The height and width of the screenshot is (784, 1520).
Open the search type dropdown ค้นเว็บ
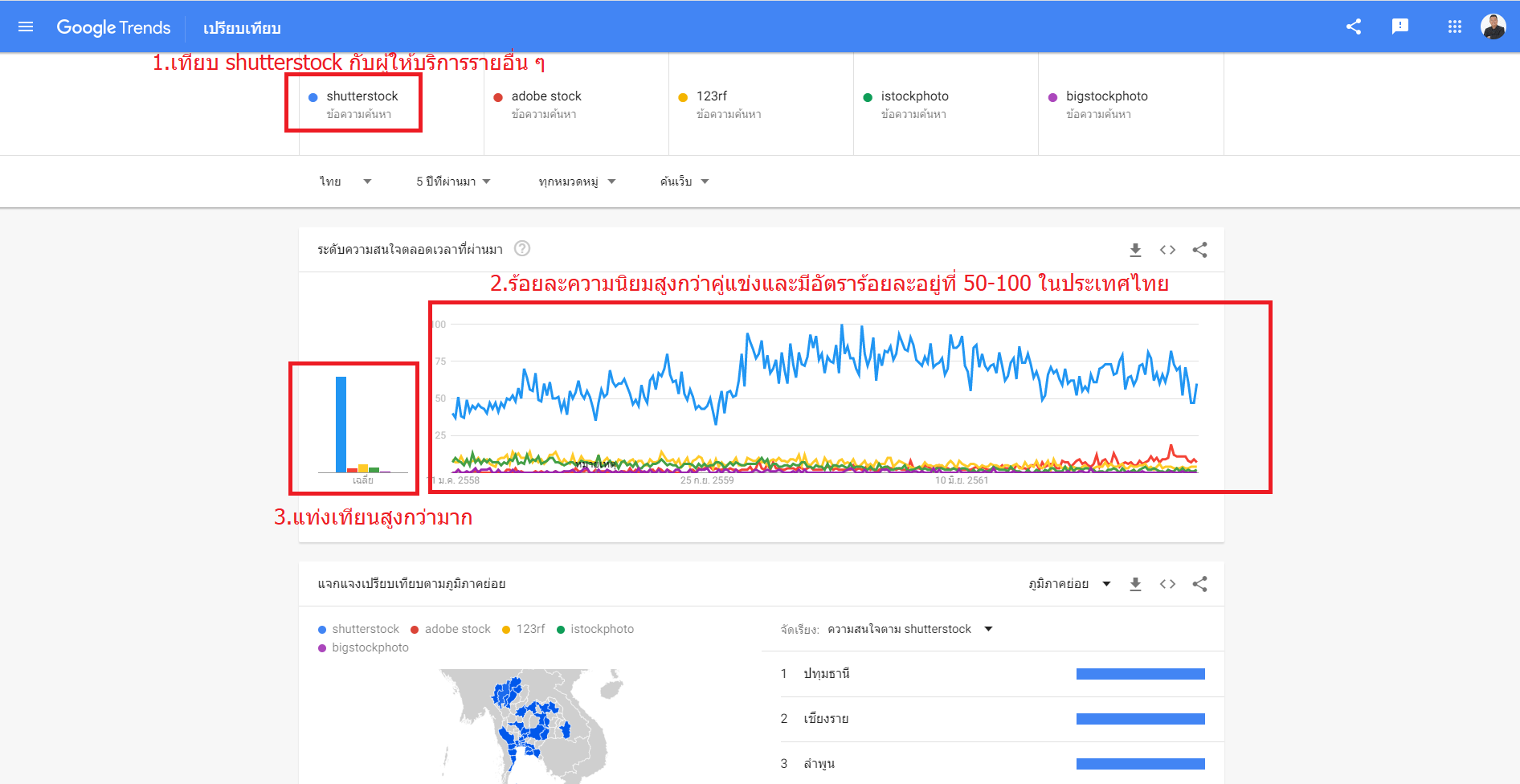pos(684,182)
